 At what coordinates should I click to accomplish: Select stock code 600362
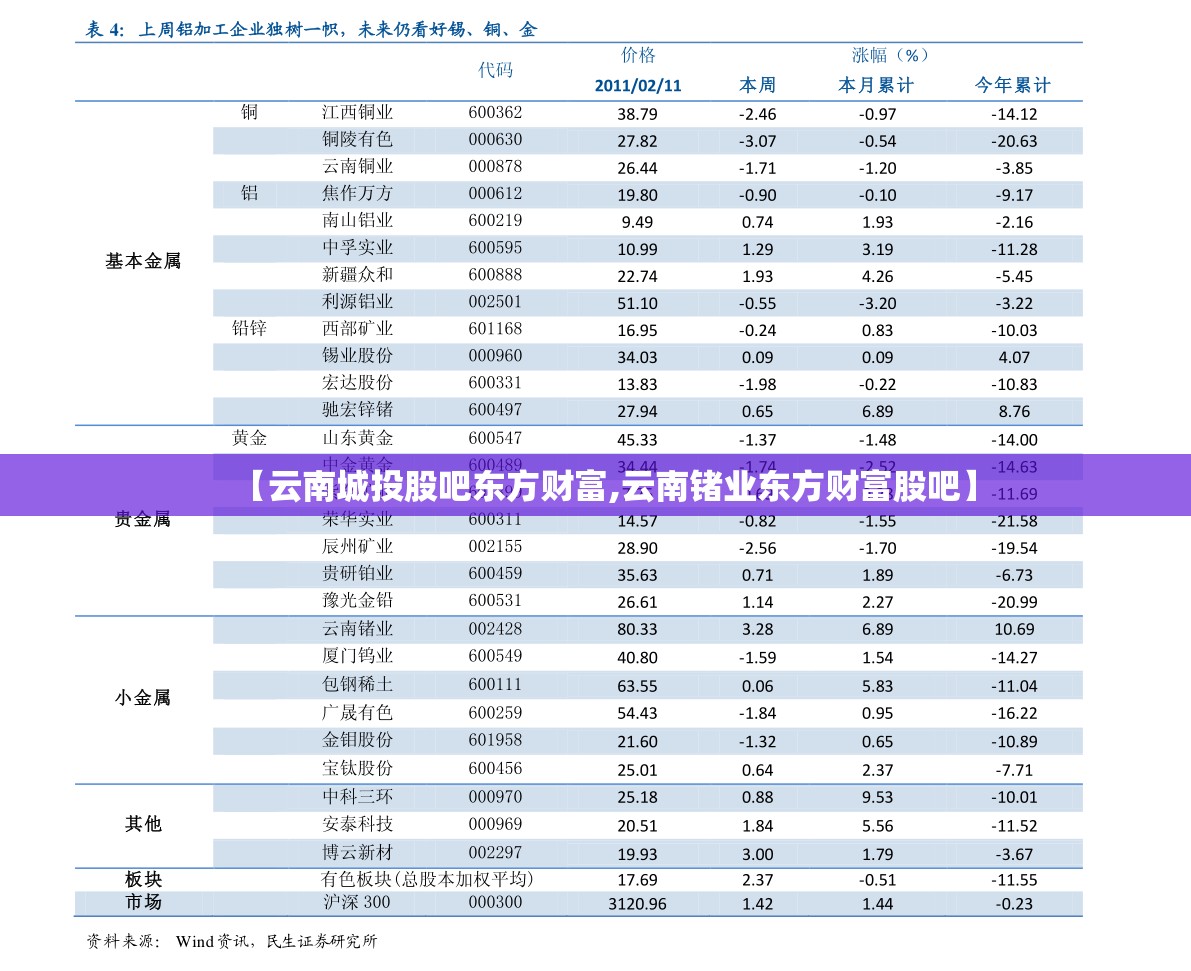click(495, 112)
